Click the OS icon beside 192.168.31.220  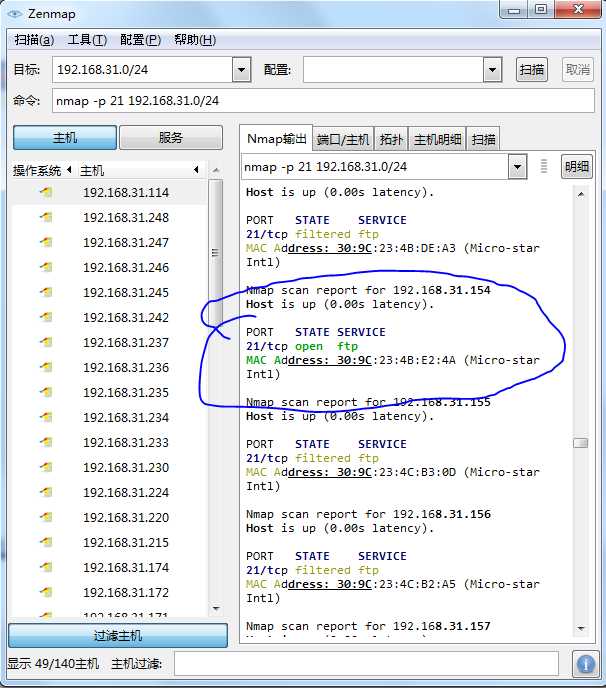click(47, 517)
